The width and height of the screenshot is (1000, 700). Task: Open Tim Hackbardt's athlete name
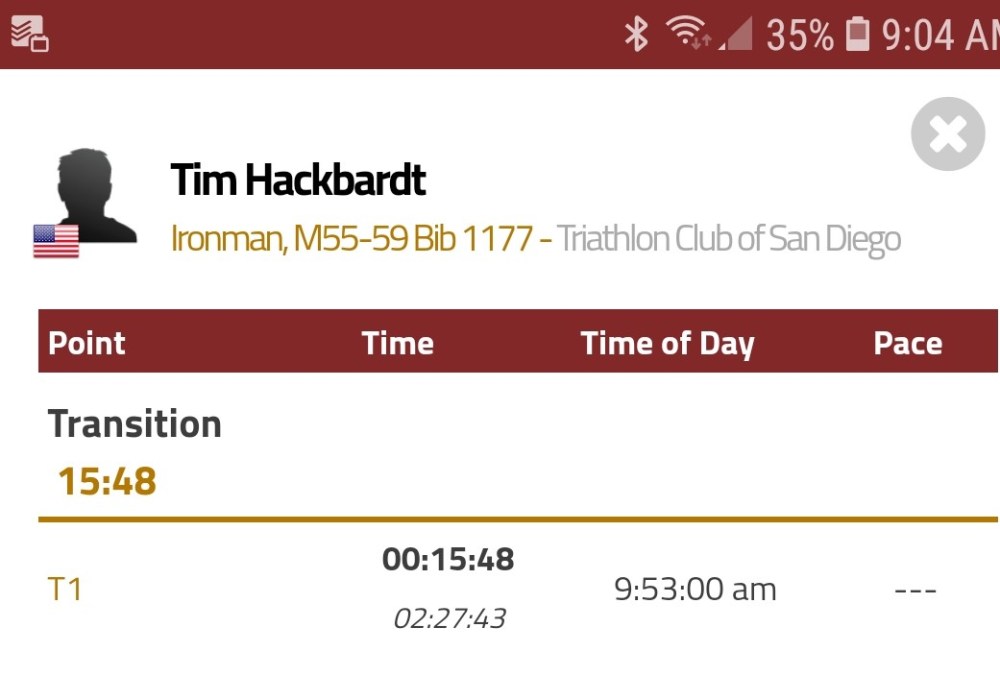pos(297,180)
